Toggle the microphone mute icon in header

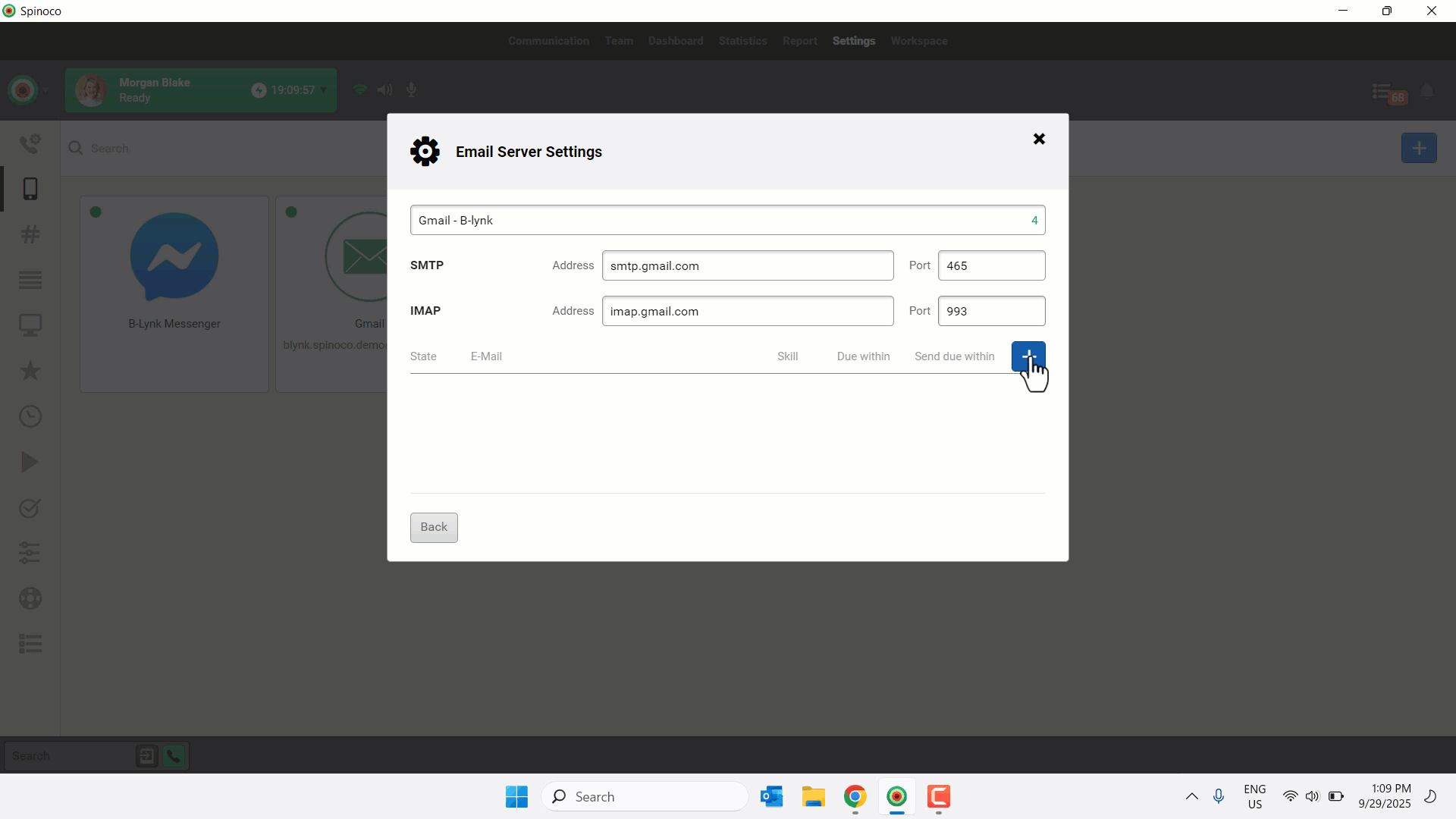[411, 89]
